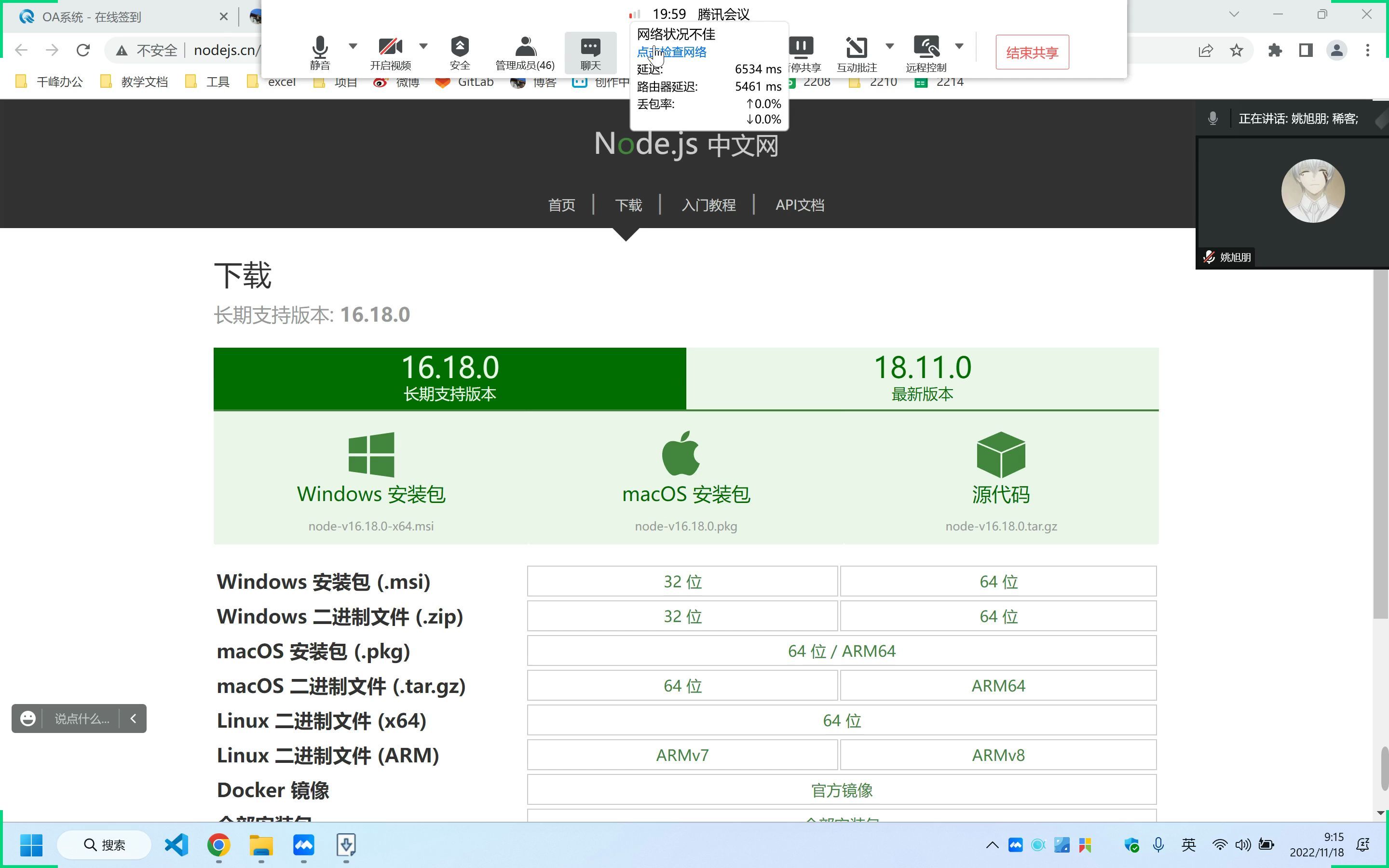1389x868 pixels.
Task: Open Chrome profile avatar
Action: (x=1337, y=51)
